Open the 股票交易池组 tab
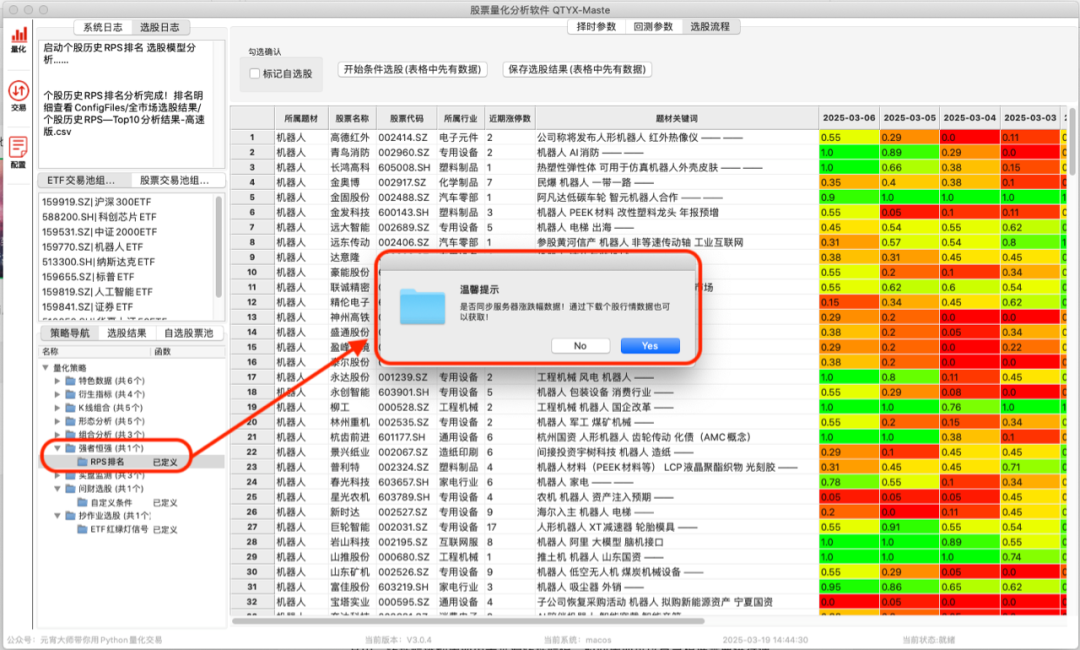 click(x=176, y=180)
